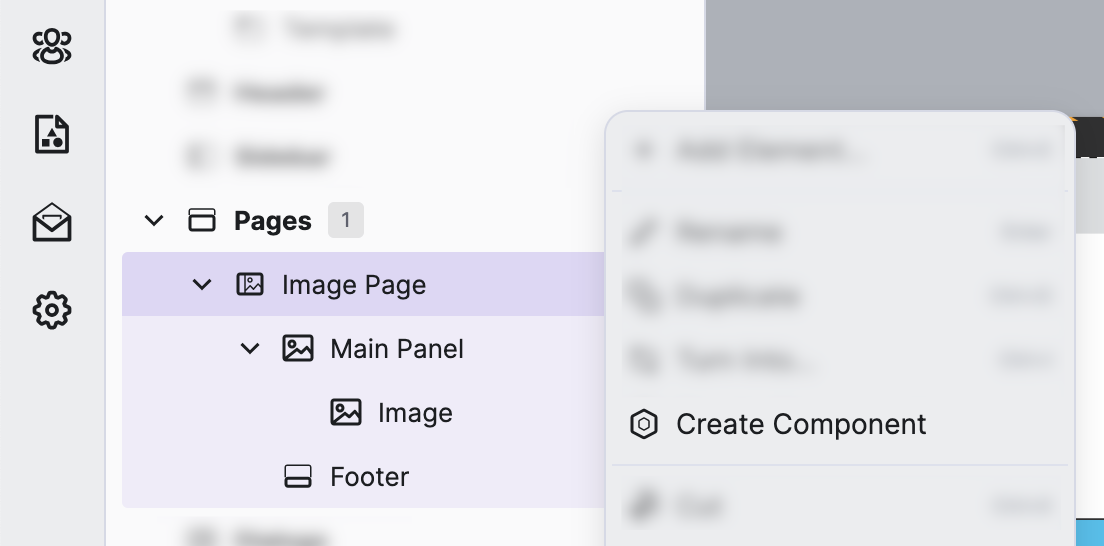Collapse the Pages section chevron

click(154, 221)
